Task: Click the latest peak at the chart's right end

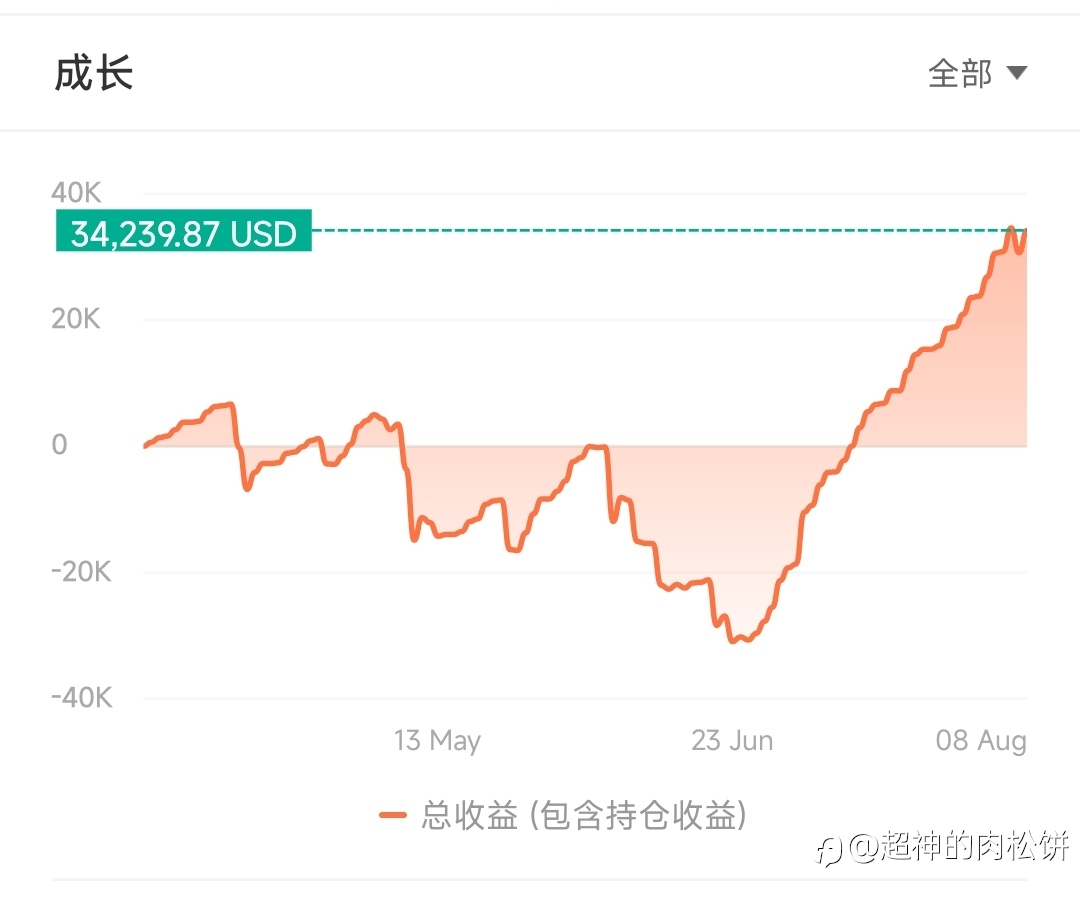Action: tap(1012, 229)
